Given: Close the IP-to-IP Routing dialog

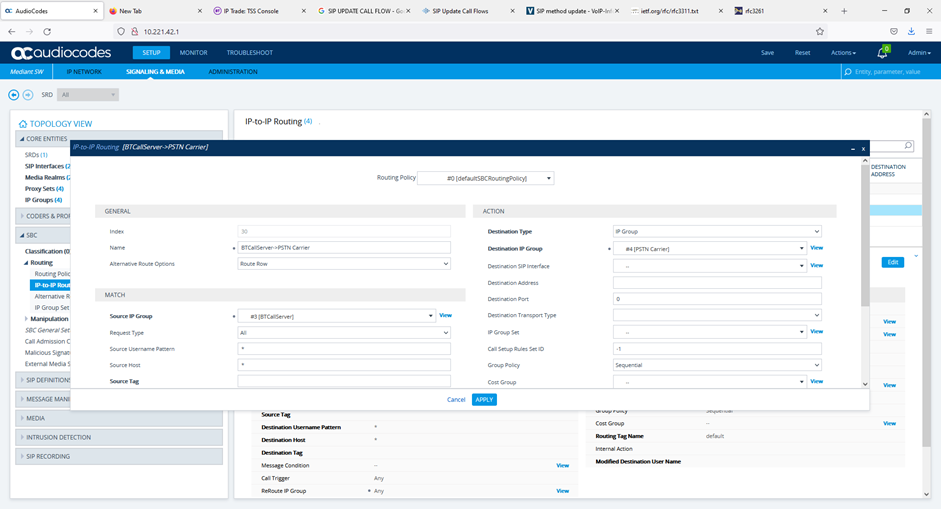Looking at the screenshot, I should (x=864, y=148).
